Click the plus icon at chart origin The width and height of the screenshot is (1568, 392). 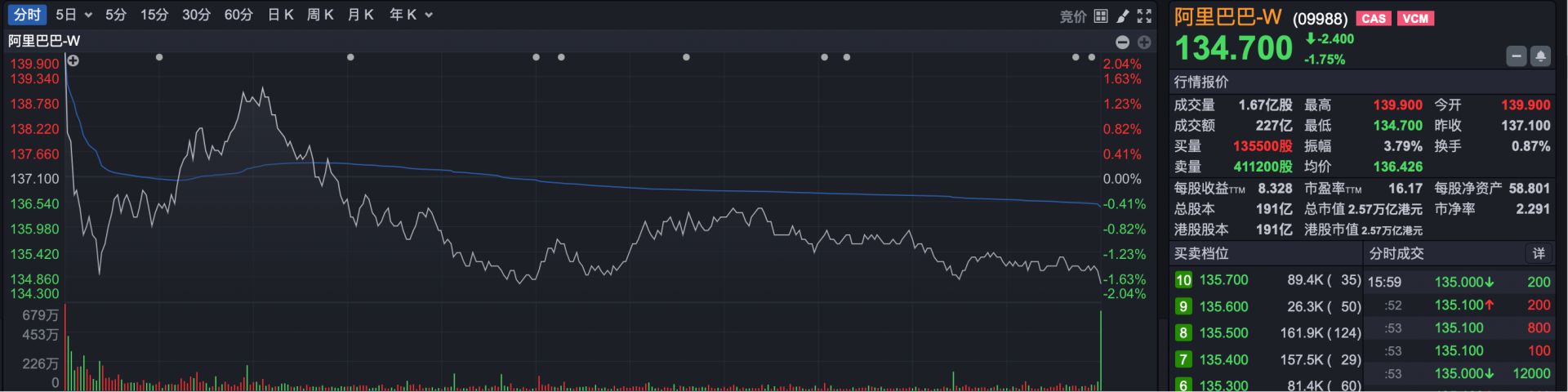pyautogui.click(x=73, y=60)
